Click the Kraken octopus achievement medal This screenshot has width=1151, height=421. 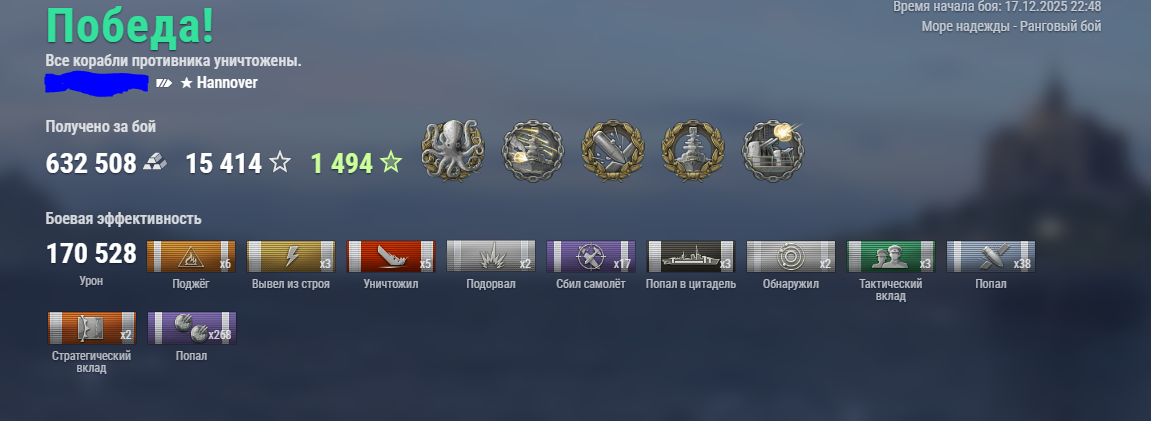point(453,151)
